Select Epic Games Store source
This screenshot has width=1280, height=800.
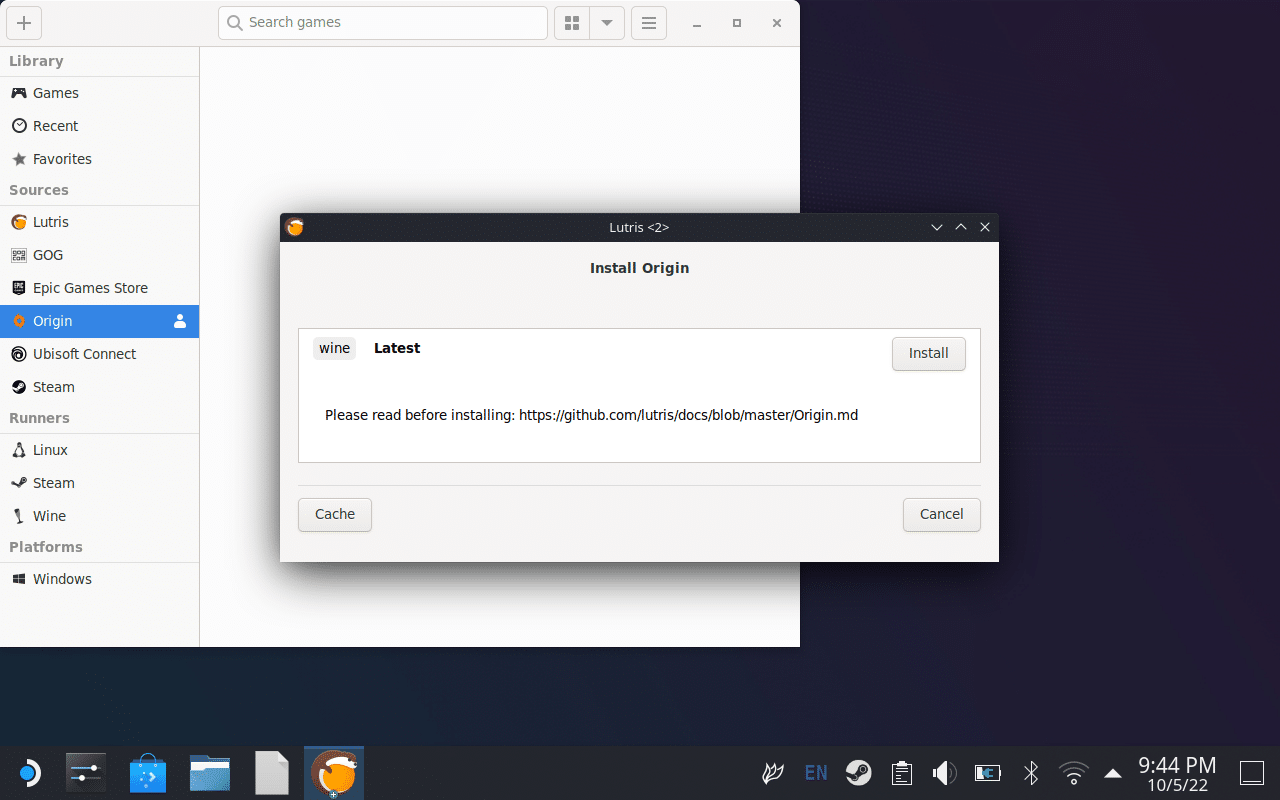(x=99, y=288)
